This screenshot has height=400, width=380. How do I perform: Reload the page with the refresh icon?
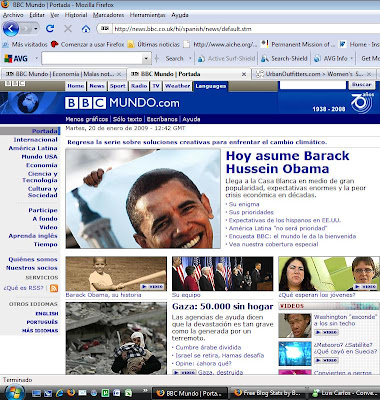[x=50, y=29]
